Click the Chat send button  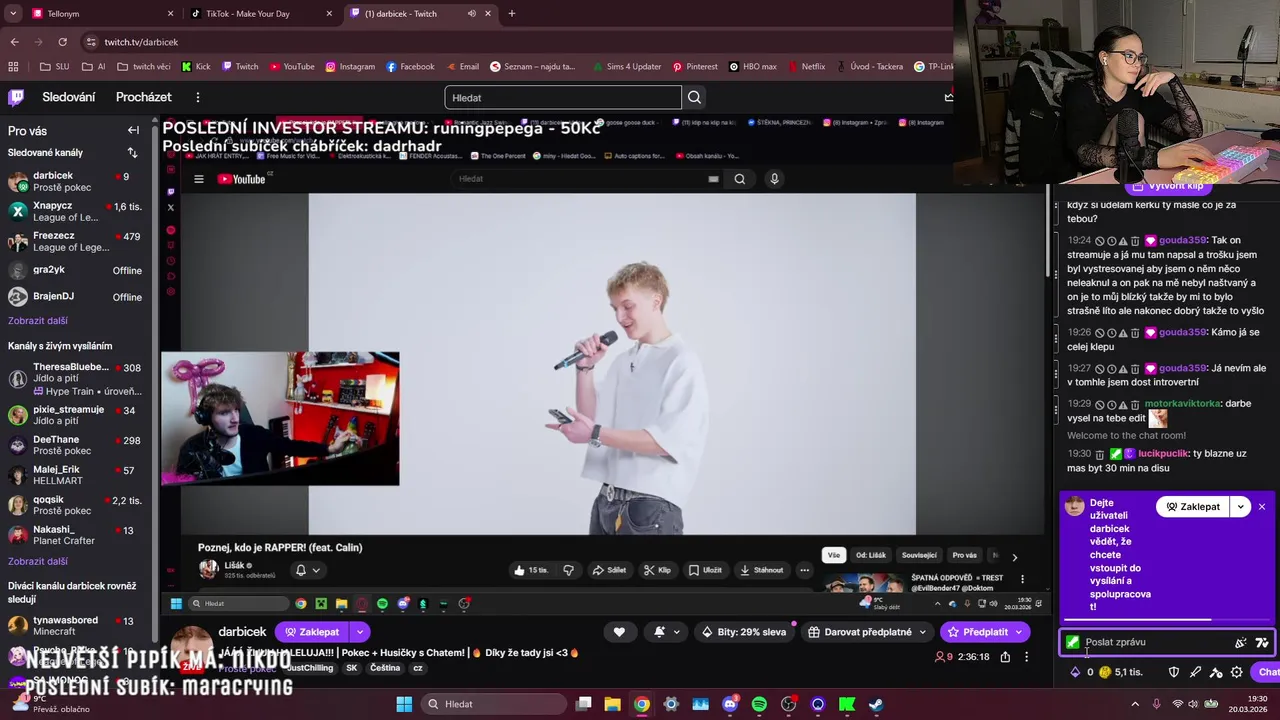(1268, 672)
